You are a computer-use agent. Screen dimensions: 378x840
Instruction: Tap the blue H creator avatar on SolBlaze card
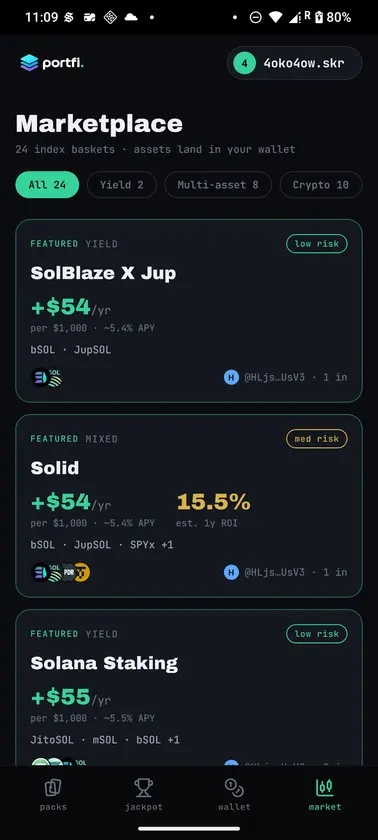click(x=231, y=377)
